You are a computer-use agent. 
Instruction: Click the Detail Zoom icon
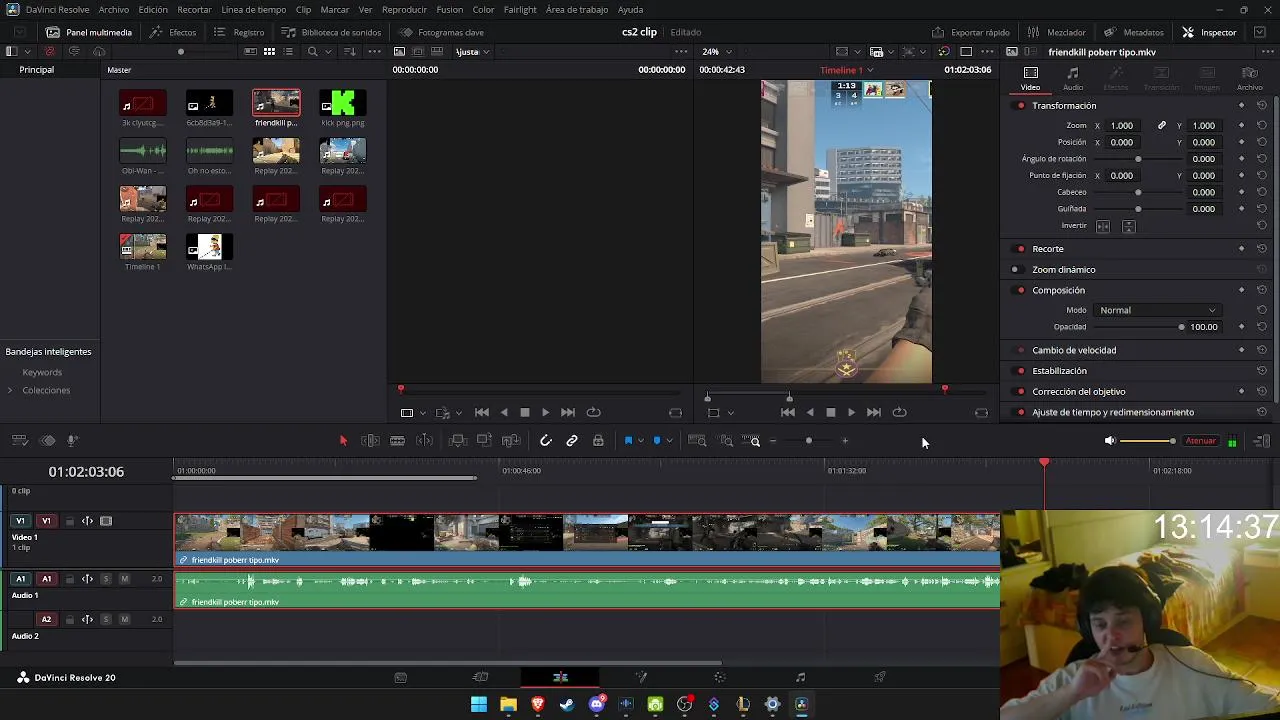[726, 441]
